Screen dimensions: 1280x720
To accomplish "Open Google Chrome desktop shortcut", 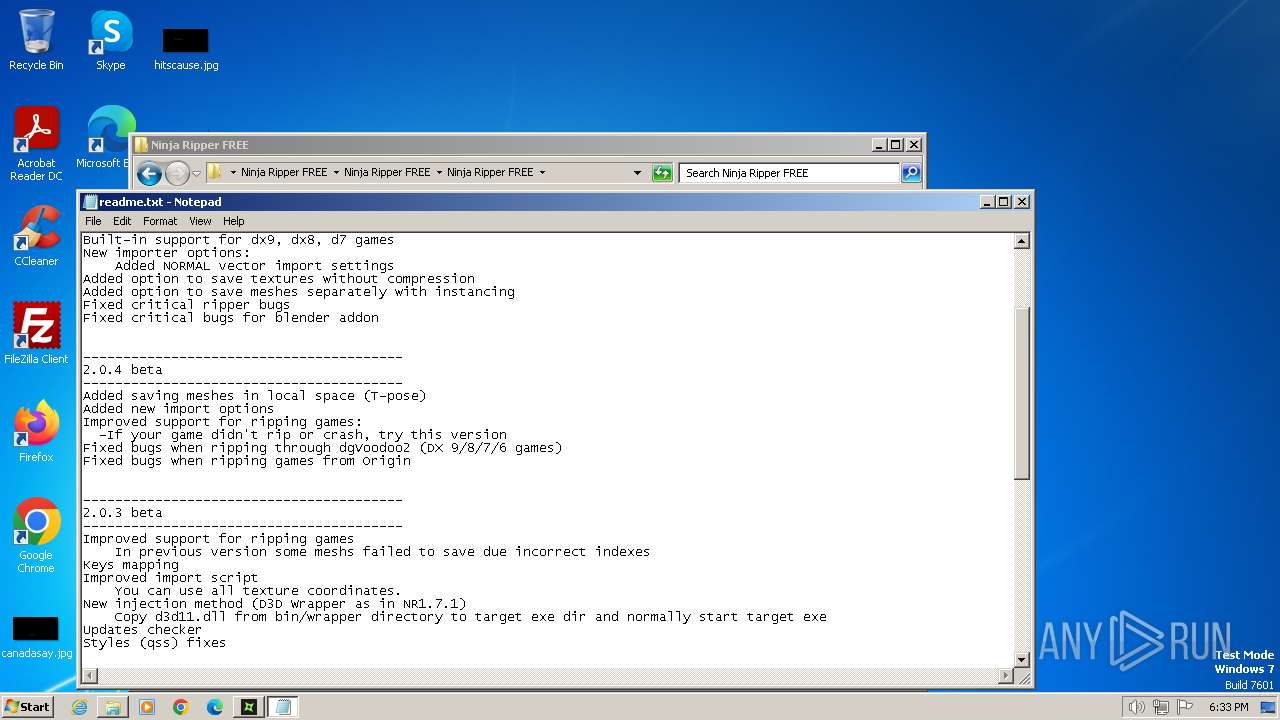I will coord(36,536).
